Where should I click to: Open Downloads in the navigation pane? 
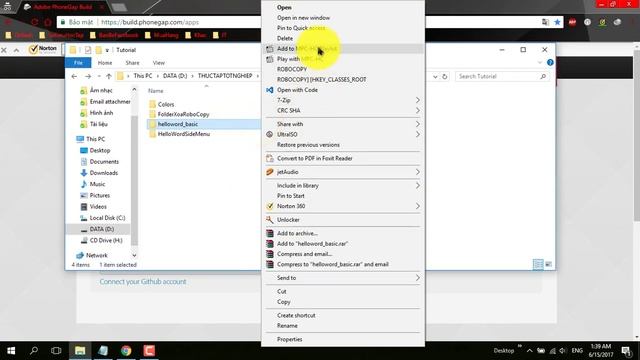(x=104, y=173)
